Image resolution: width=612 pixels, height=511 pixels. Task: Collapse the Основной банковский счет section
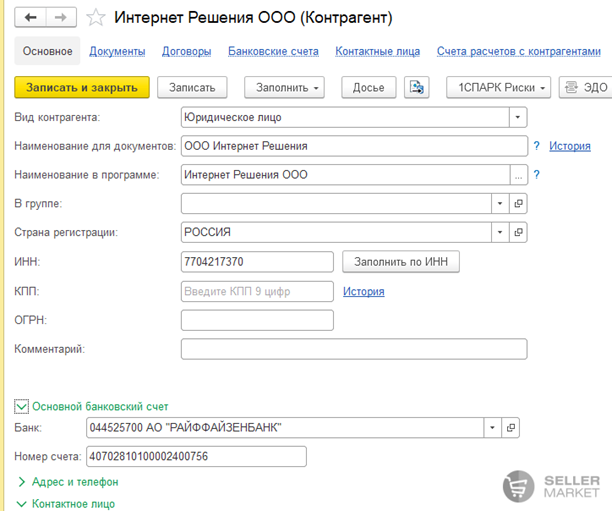pos(21,406)
